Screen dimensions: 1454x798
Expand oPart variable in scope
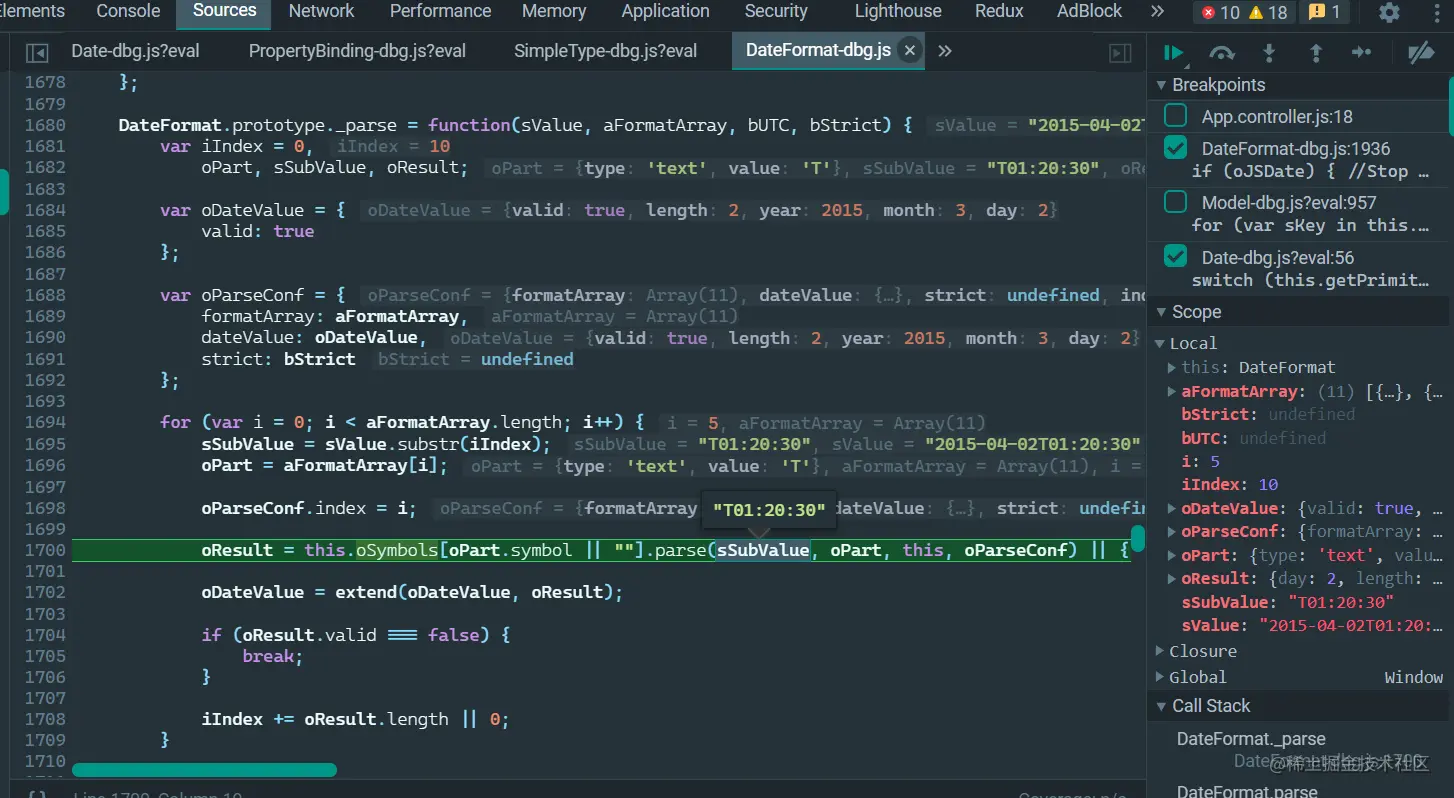pyautogui.click(x=1172, y=555)
